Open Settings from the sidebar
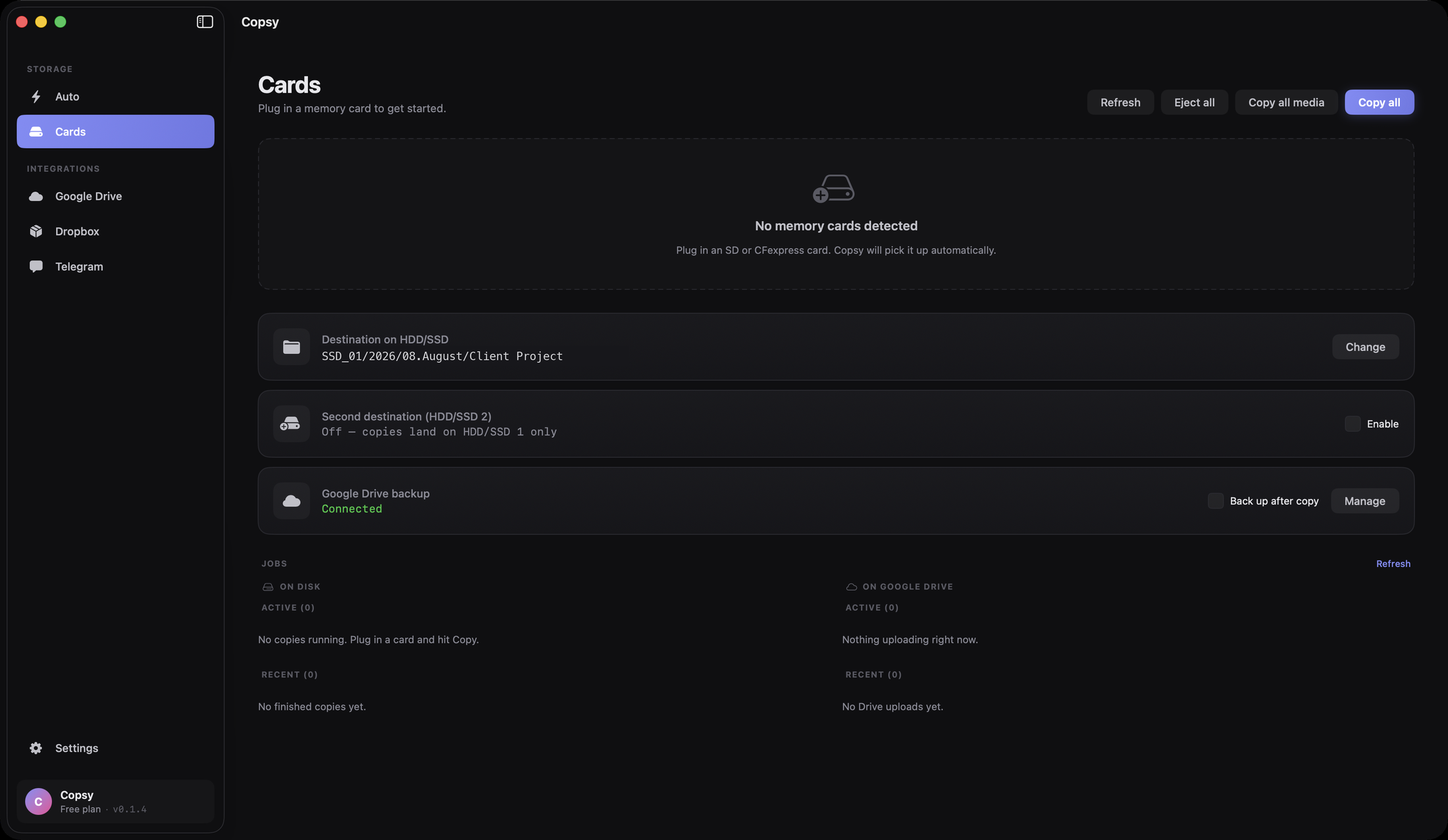 point(115,748)
